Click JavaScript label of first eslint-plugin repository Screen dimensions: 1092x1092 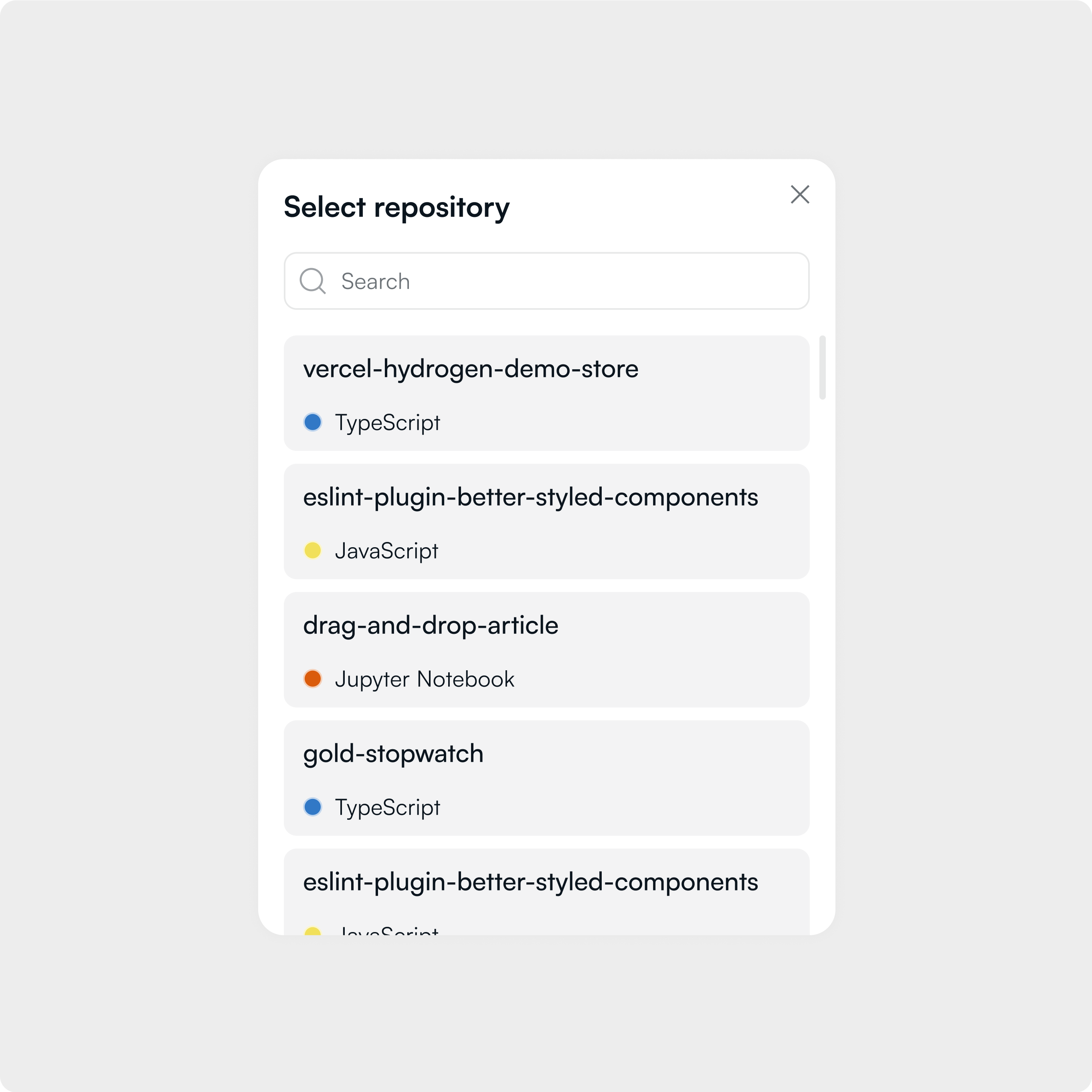coord(386,552)
